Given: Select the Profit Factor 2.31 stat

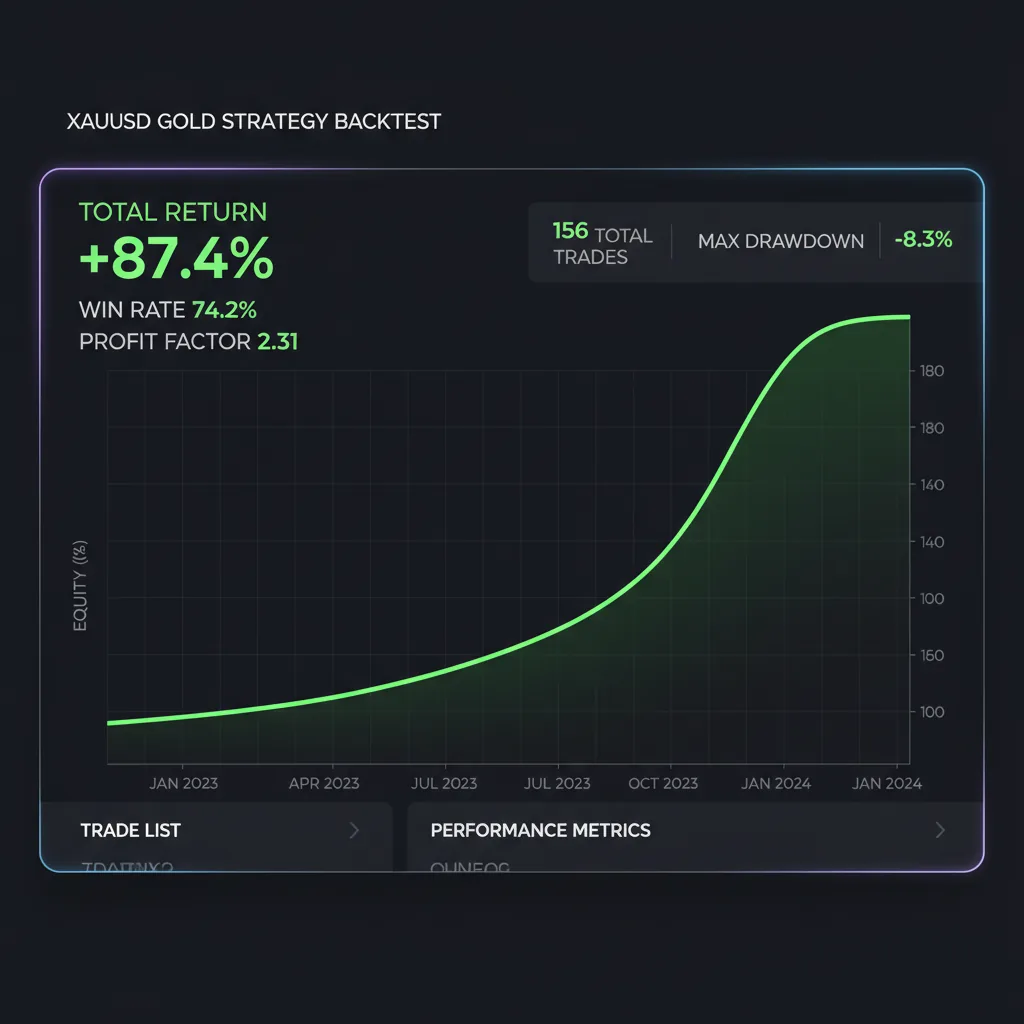Looking at the screenshot, I should pos(188,342).
